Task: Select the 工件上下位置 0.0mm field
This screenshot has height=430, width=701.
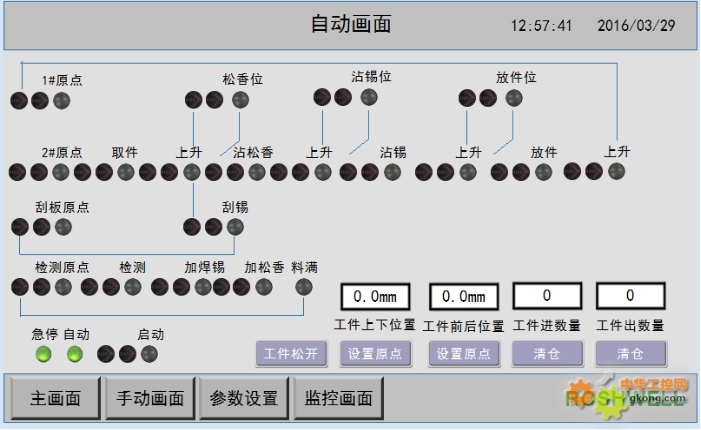Action: [376, 296]
